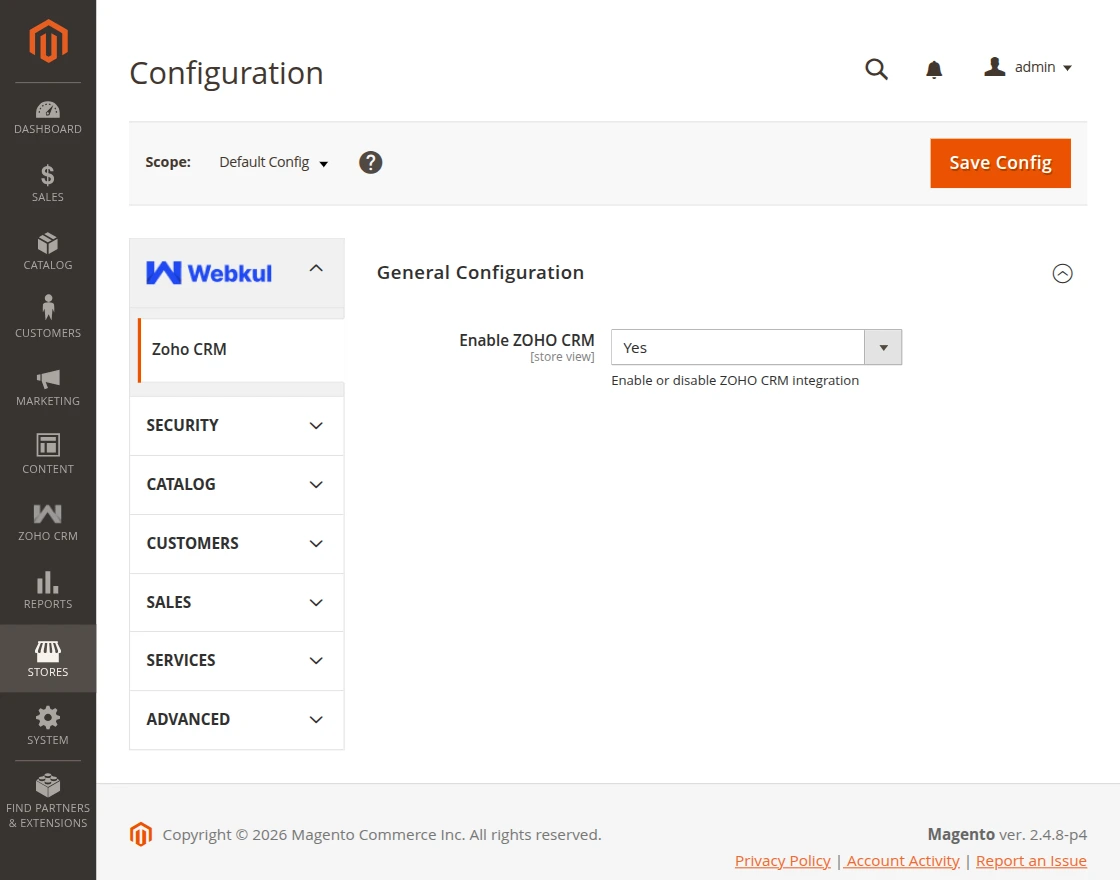The image size is (1120, 880).
Task: Open the Report an Issue link
Action: click(1031, 861)
